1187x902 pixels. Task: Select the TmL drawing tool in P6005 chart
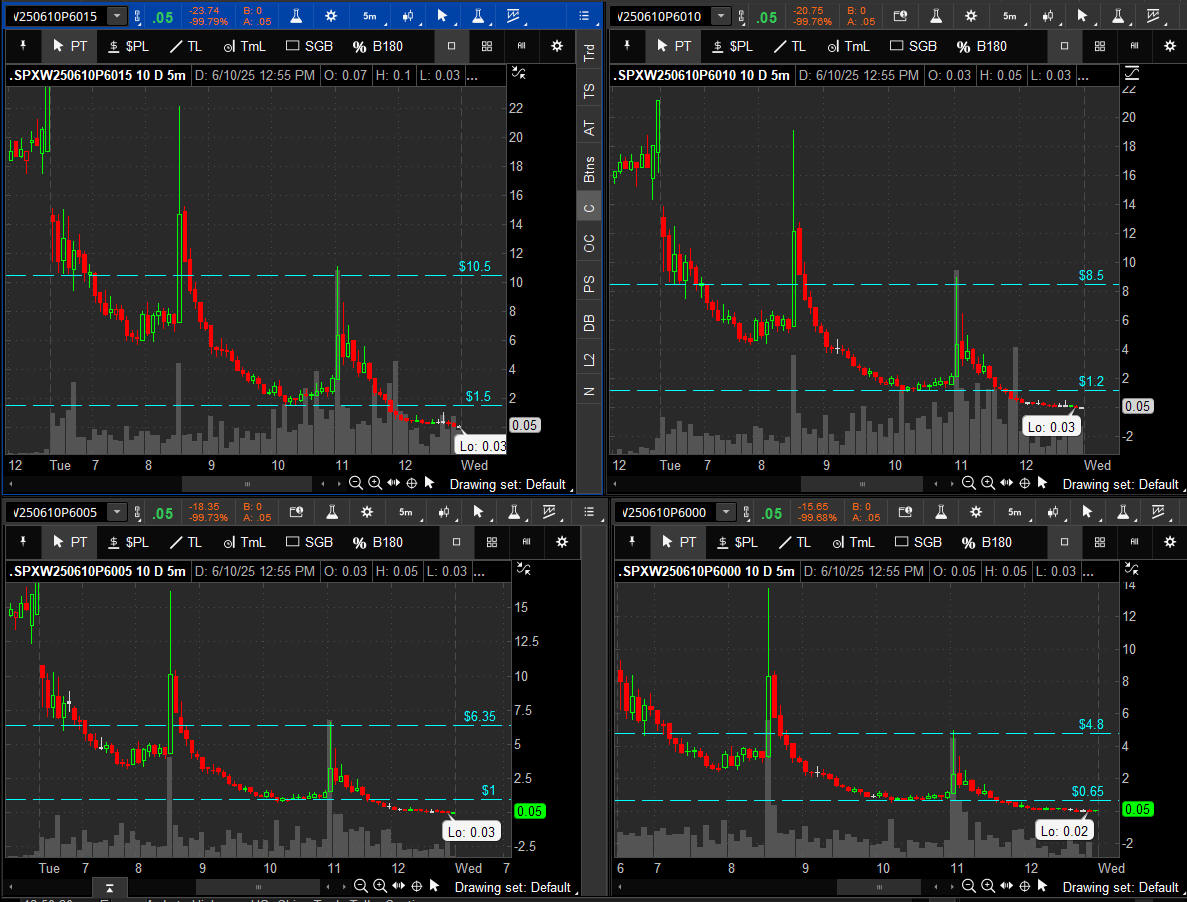pos(245,542)
